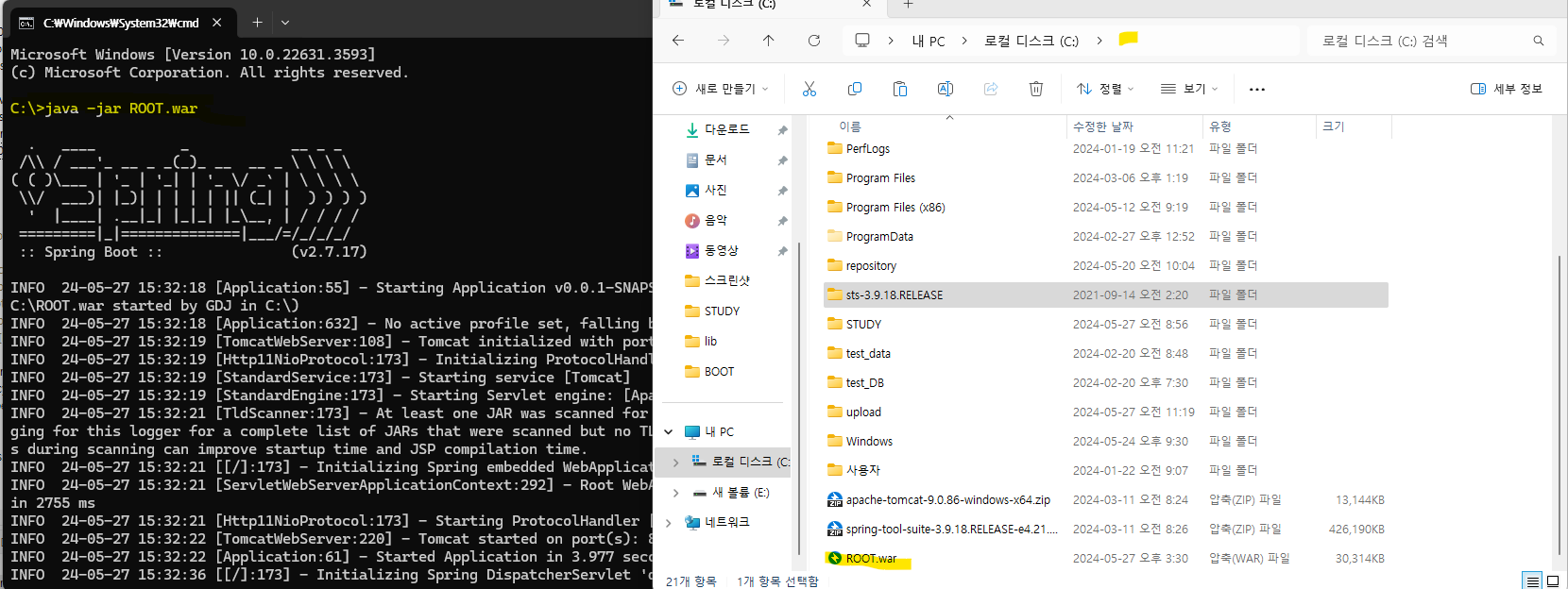Refresh the File Explorer folder view
The width and height of the screenshot is (1568, 589).
point(814,41)
